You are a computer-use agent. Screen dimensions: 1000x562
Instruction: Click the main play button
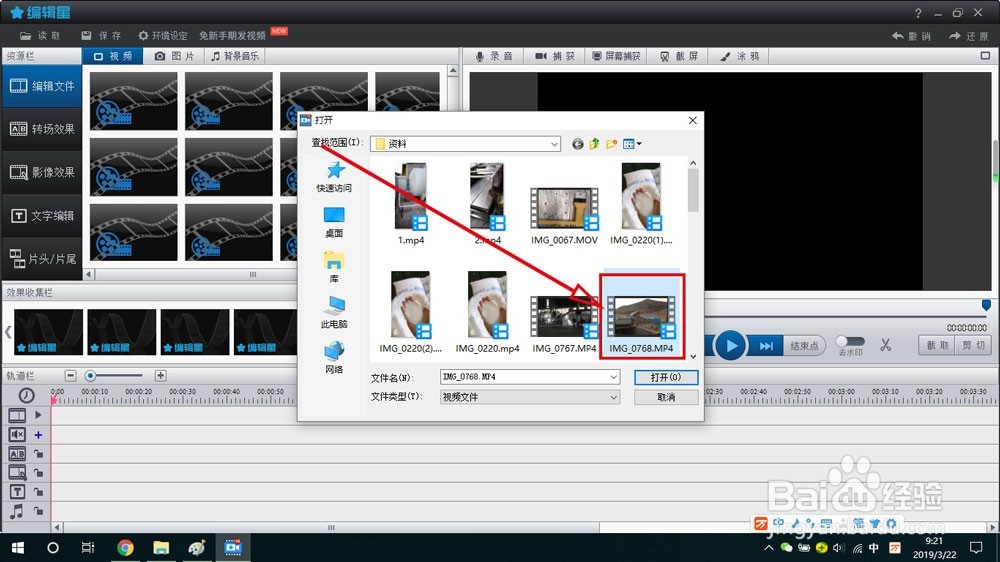pos(730,346)
